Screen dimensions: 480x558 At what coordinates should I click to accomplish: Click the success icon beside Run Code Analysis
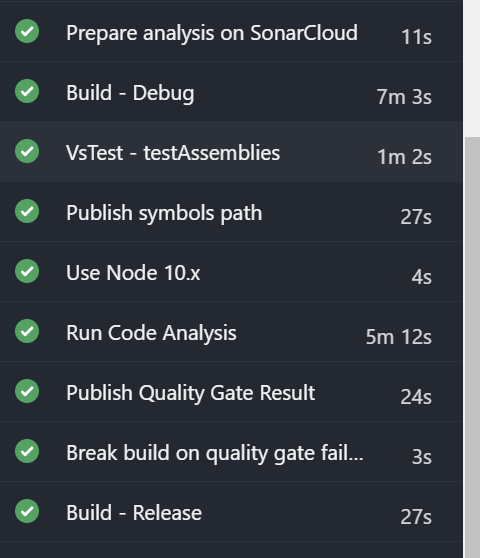[x=27, y=331]
